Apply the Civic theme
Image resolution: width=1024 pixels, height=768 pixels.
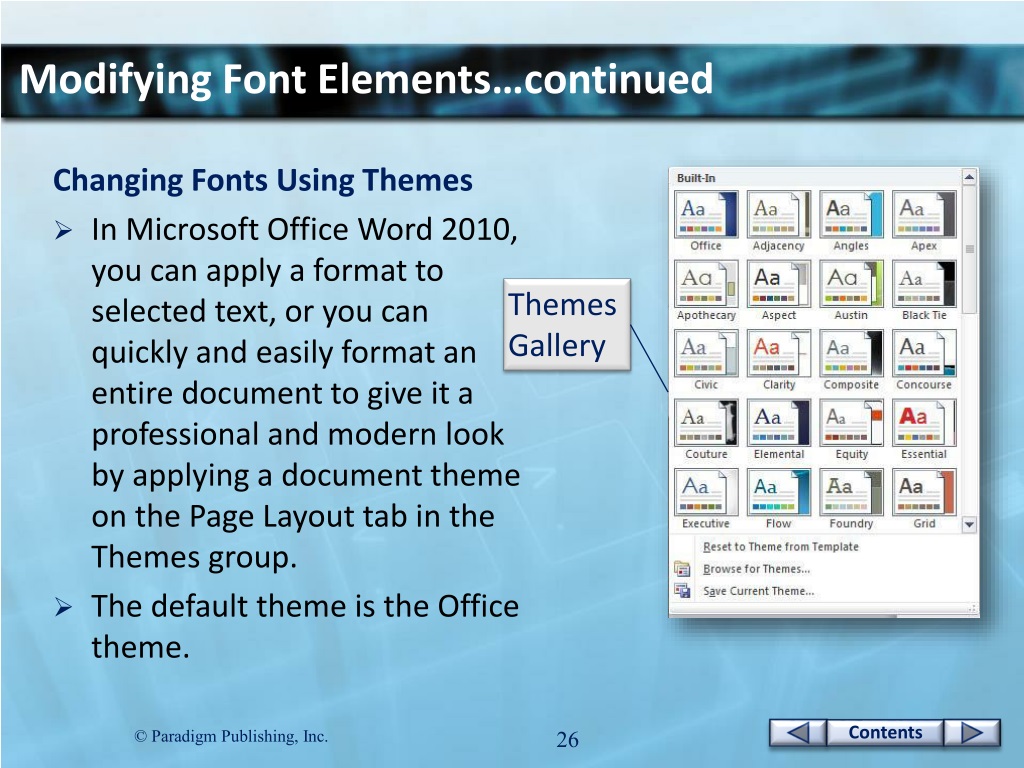(x=706, y=353)
